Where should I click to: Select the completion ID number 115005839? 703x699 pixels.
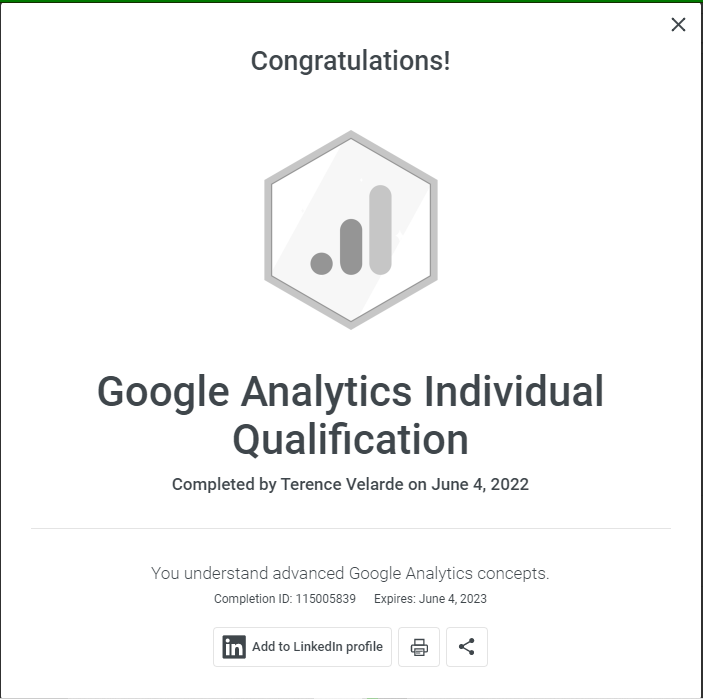pyautogui.click(x=325, y=599)
